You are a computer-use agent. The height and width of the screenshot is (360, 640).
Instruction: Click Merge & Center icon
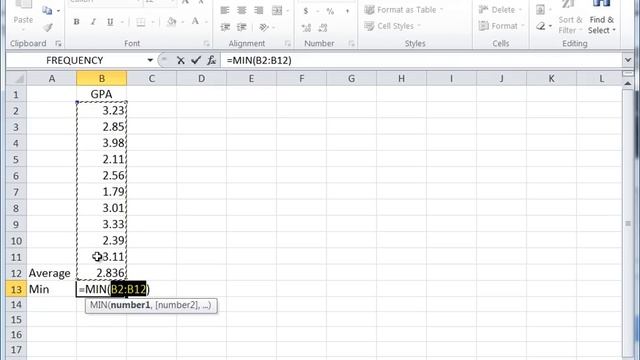277,10
